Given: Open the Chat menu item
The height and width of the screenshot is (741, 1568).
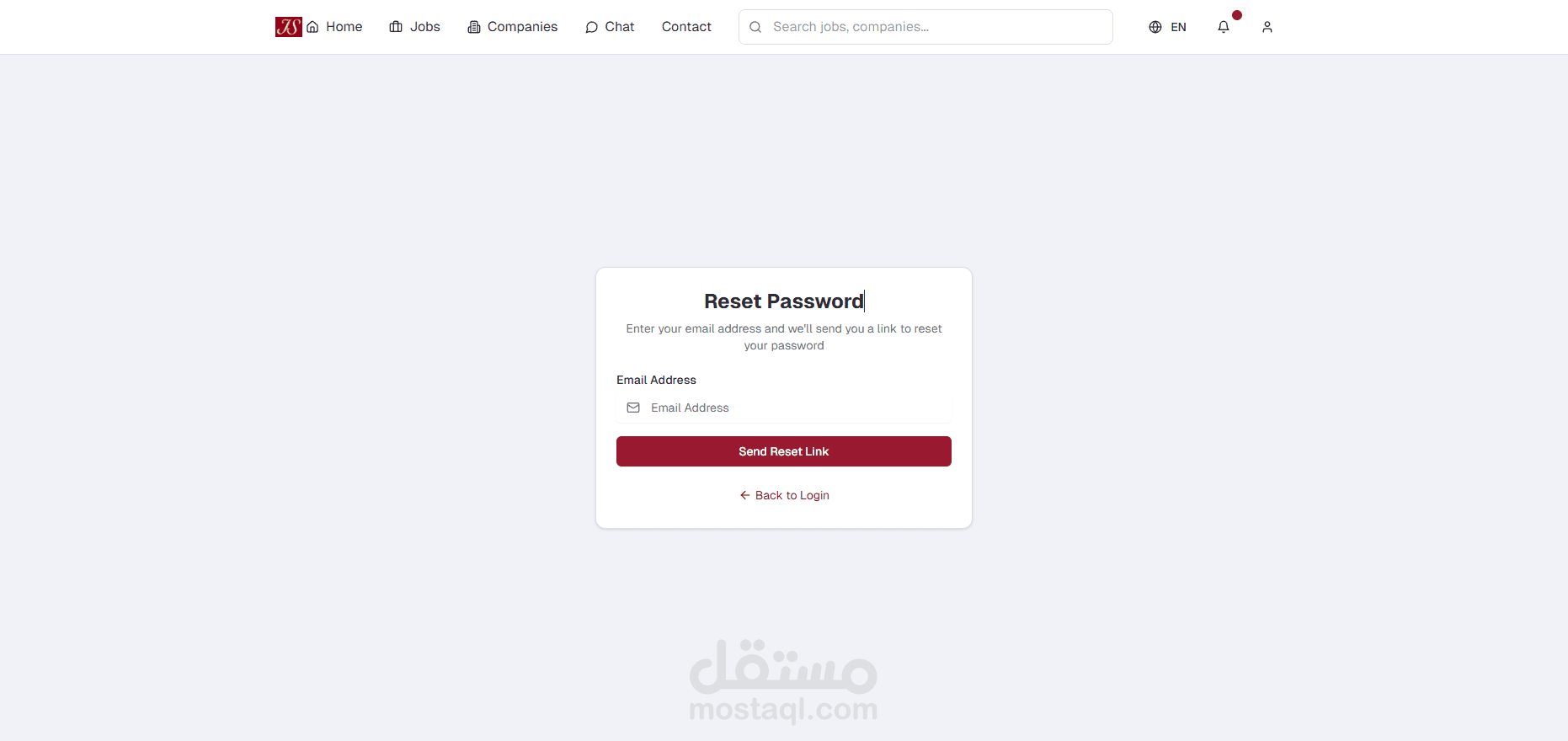Looking at the screenshot, I should [619, 27].
